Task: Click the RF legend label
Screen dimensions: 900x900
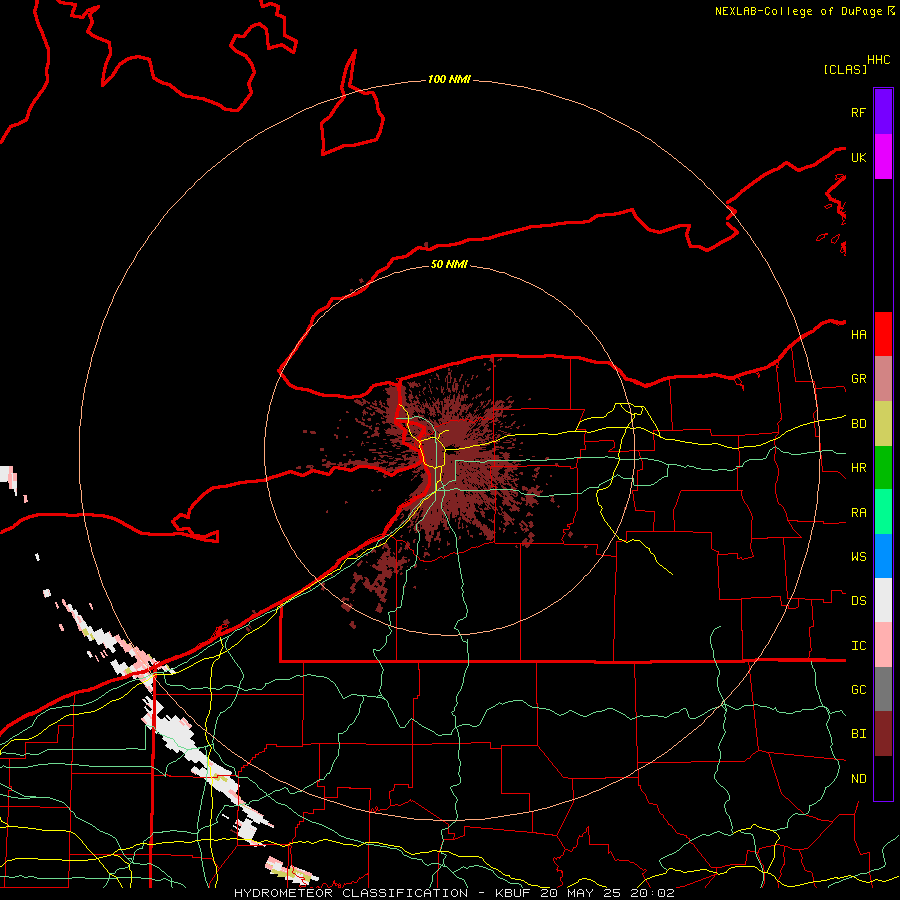Action: point(858,112)
